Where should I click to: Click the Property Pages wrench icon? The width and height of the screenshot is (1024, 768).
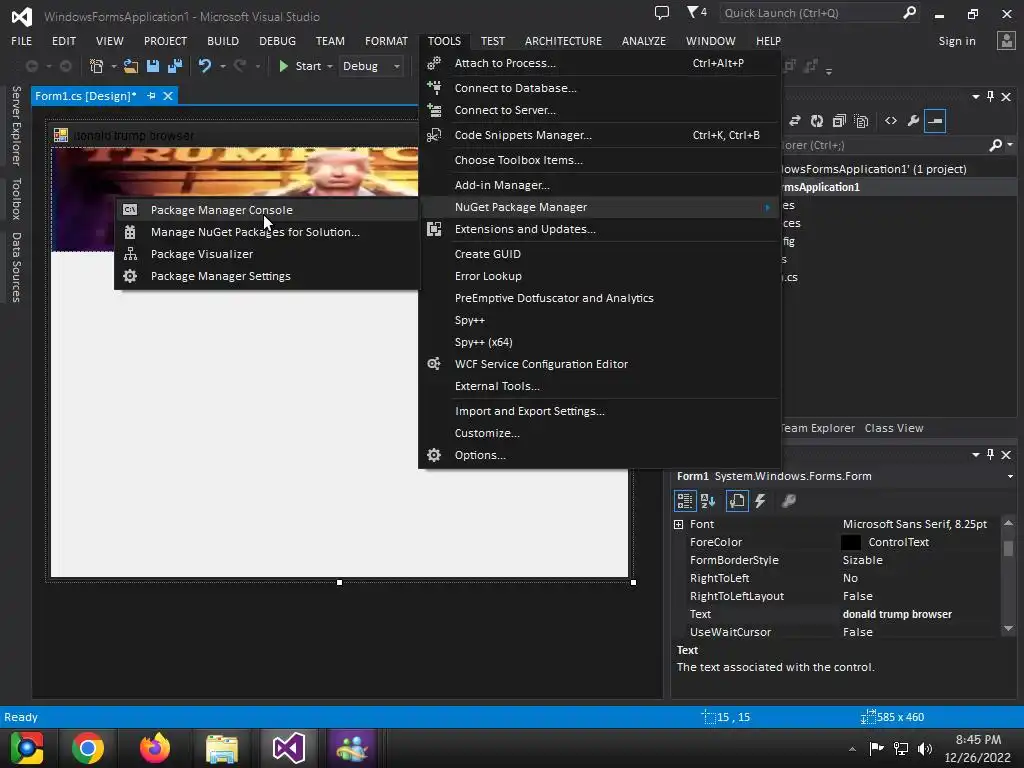click(789, 501)
